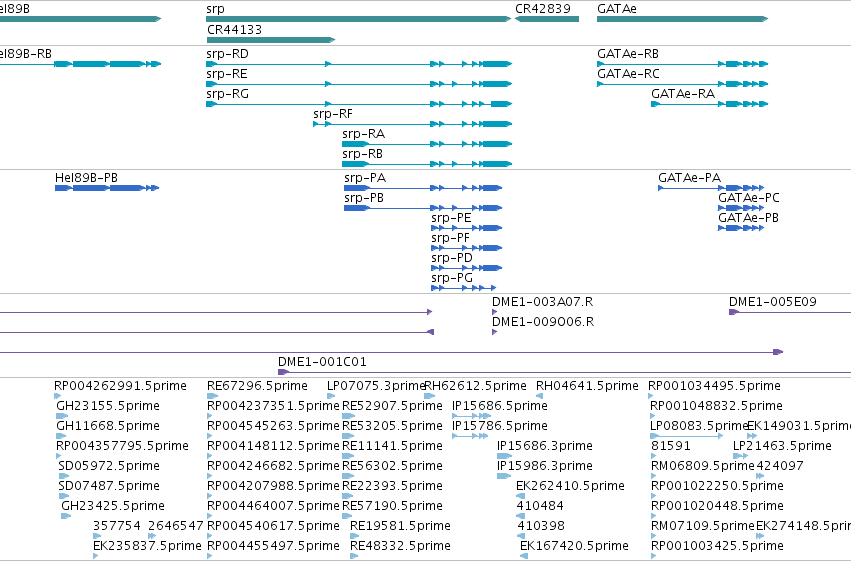The height and width of the screenshot is (561, 851).
Task: Click the IP15686.5prime EST
Action: (471, 416)
